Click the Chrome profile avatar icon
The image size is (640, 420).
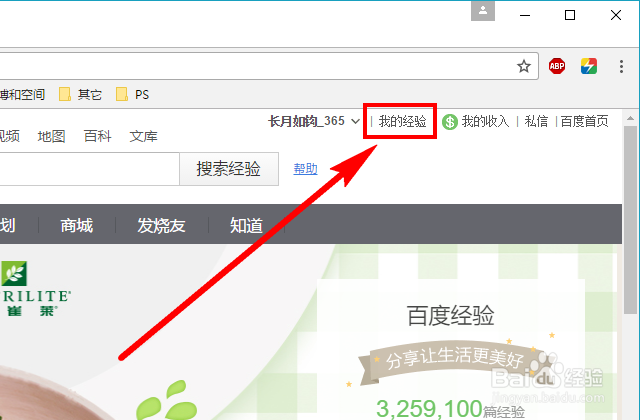tap(483, 11)
